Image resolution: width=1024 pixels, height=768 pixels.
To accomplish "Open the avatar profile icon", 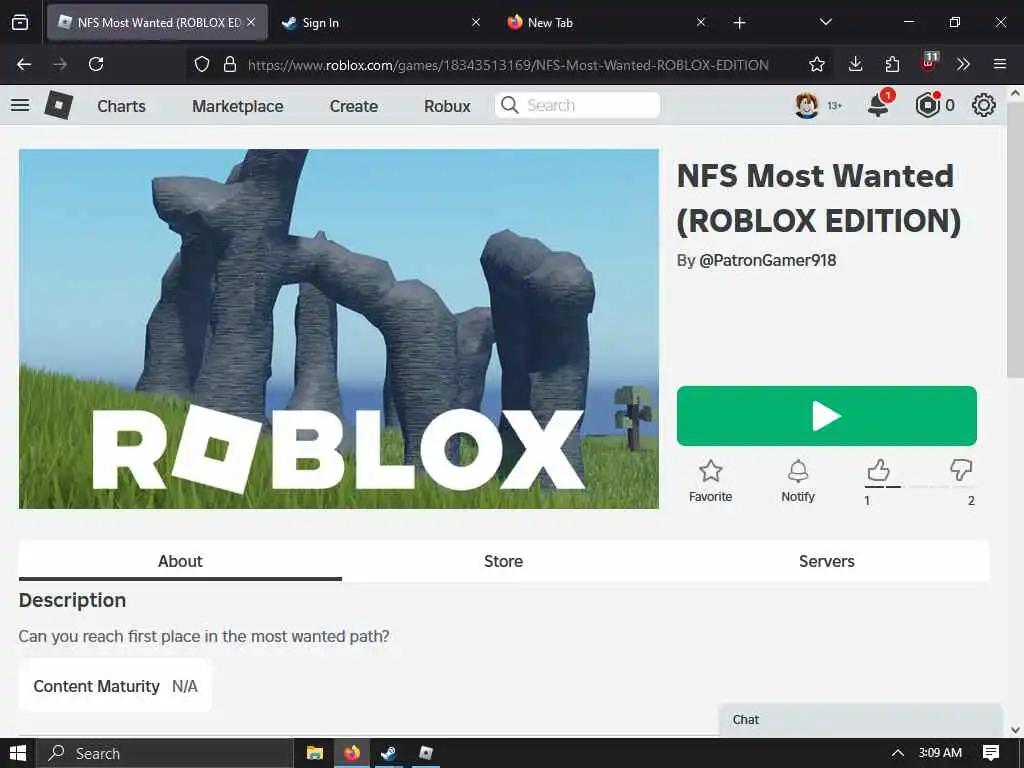I will coord(807,105).
